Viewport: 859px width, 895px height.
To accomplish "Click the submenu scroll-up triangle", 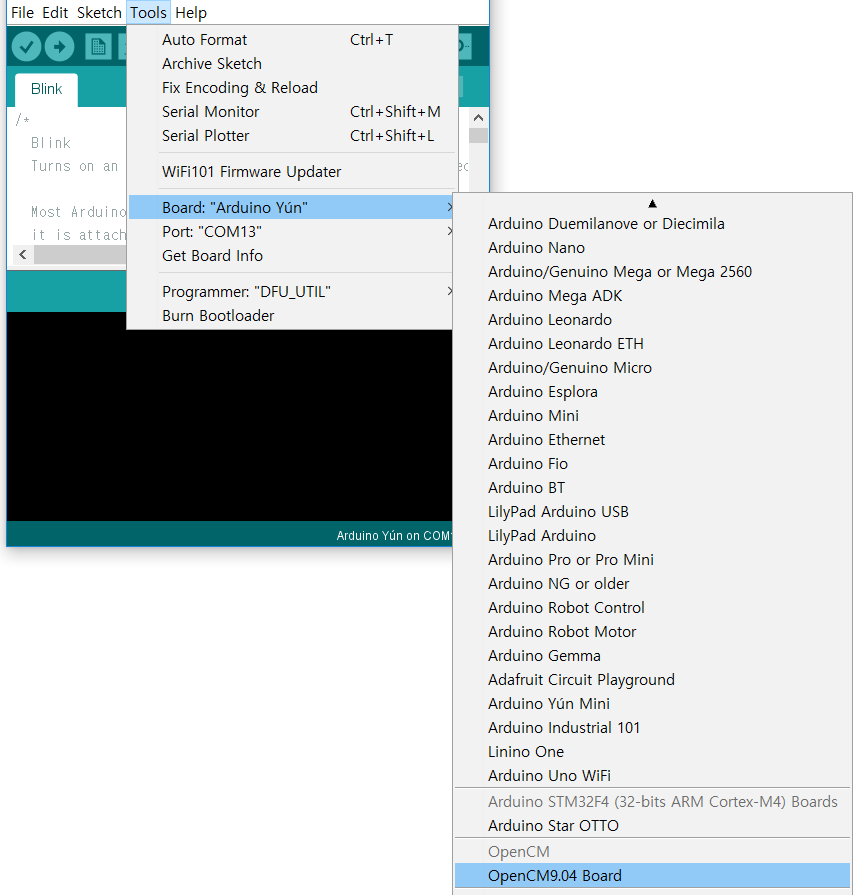I will click(652, 203).
